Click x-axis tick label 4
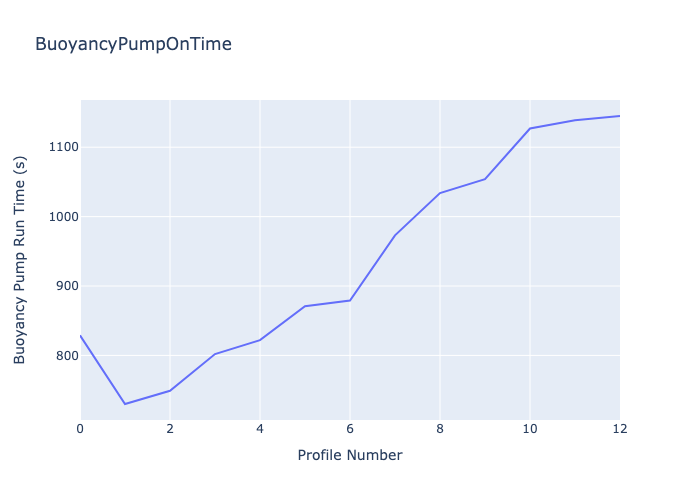 (260, 428)
